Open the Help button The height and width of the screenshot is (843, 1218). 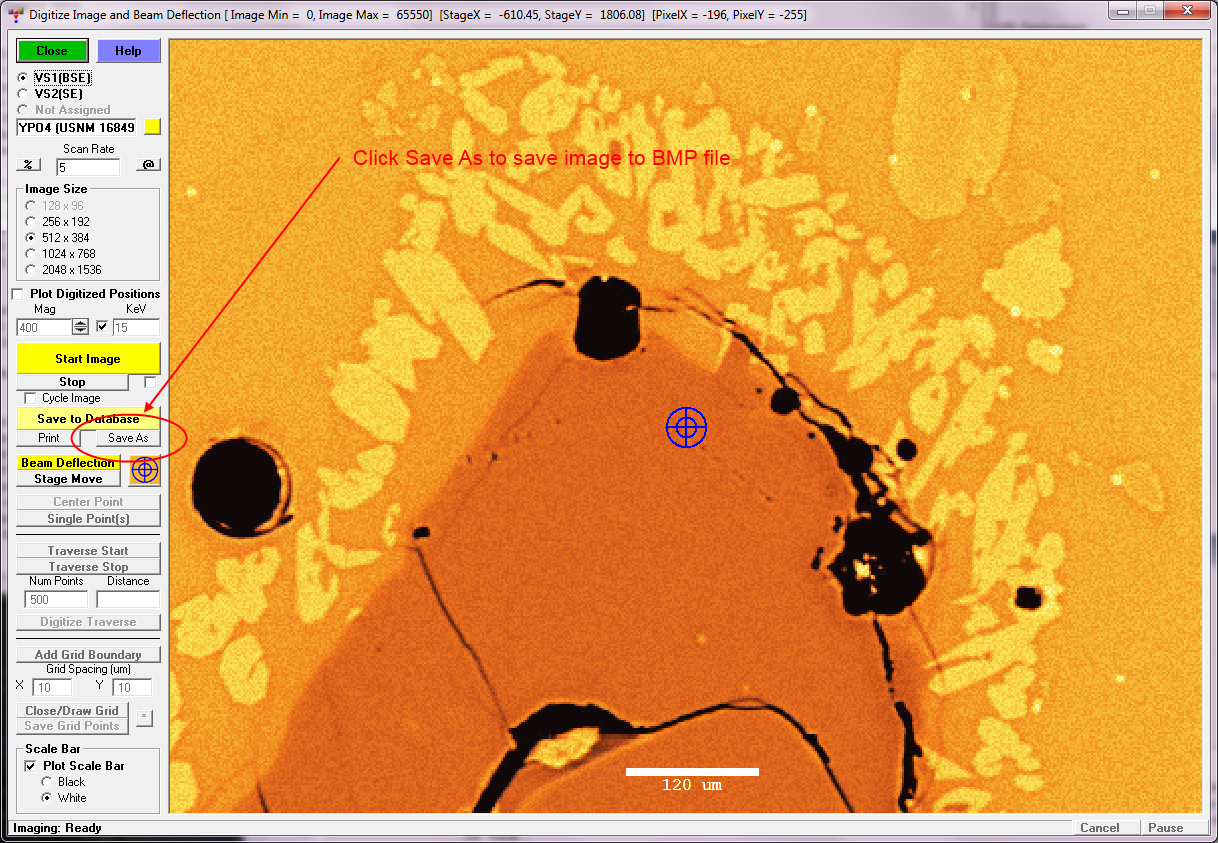[x=128, y=51]
